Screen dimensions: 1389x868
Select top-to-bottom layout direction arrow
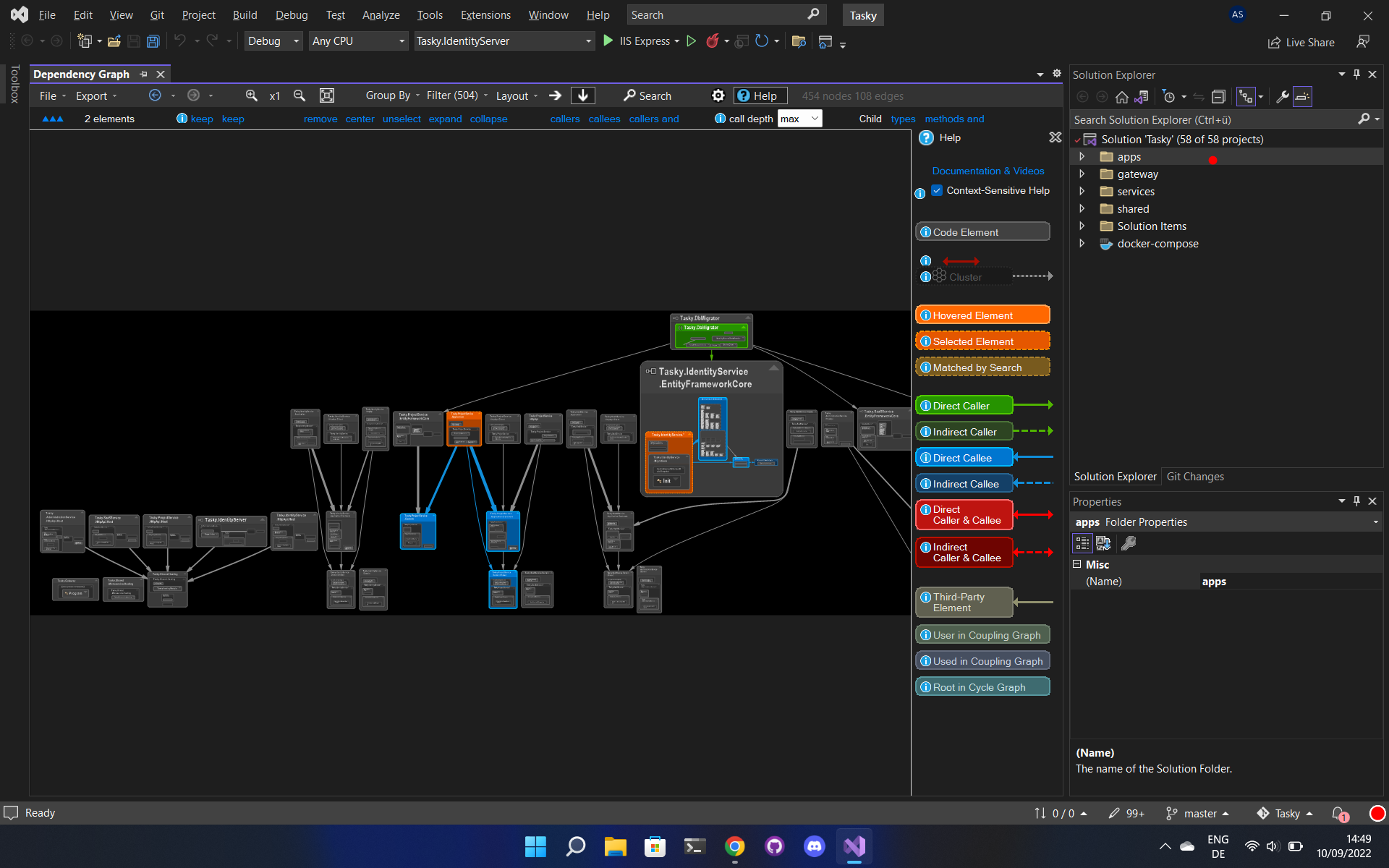(x=583, y=95)
